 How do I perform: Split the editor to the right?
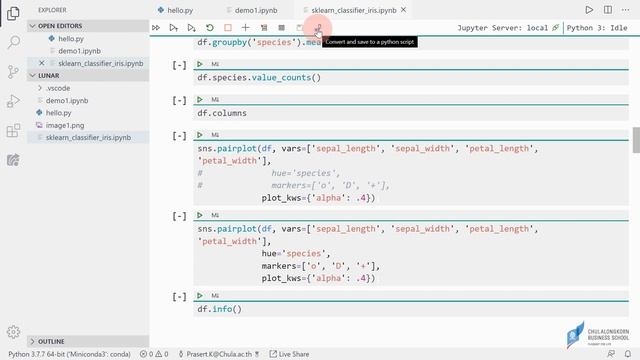[608, 10]
